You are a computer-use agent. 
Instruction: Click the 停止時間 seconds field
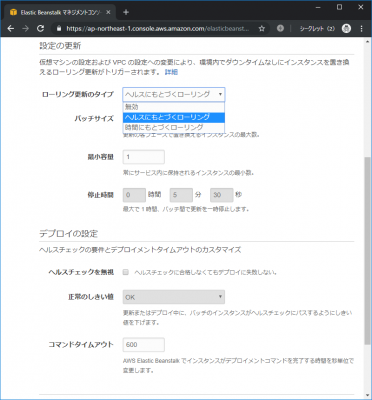[x=221, y=195]
